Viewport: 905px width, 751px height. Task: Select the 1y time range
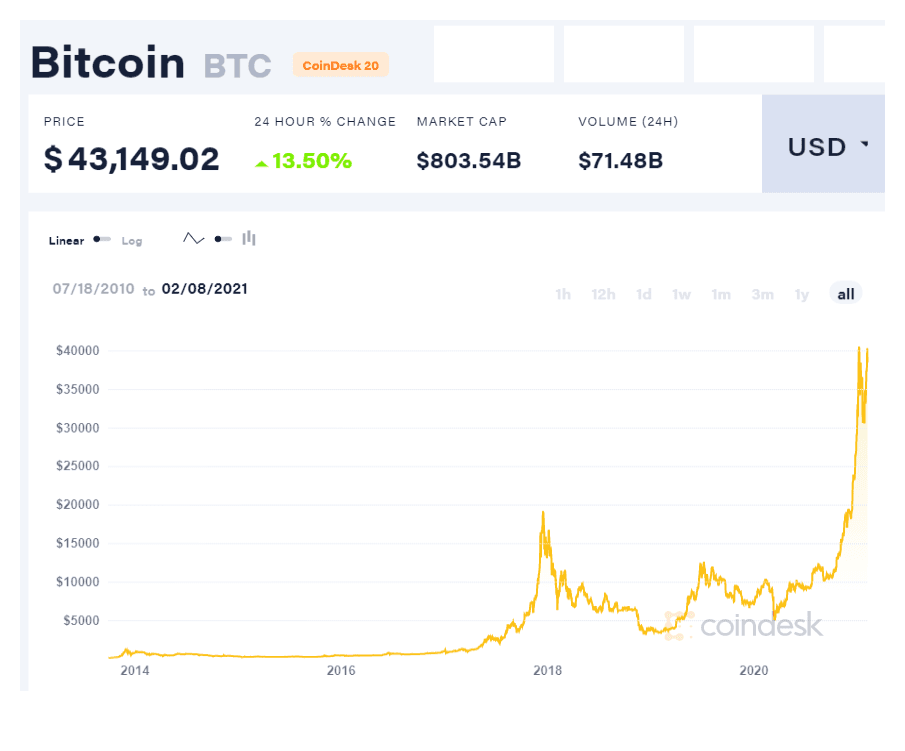[x=802, y=294]
